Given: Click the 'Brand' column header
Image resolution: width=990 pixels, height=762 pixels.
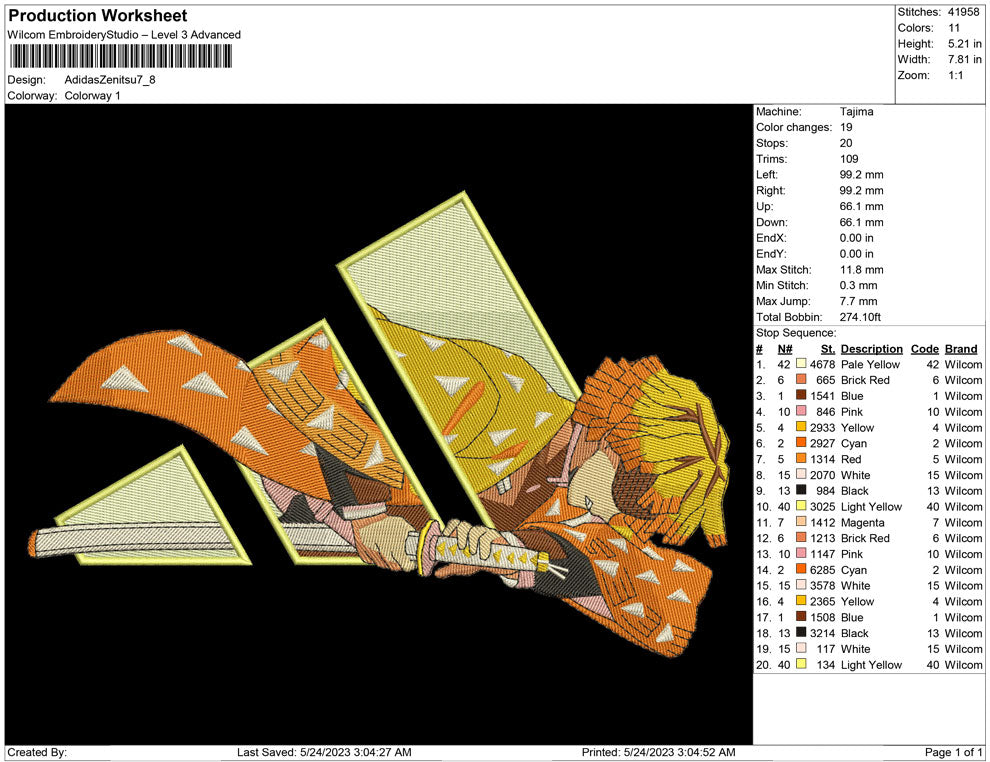Looking at the screenshot, I should point(961,348).
